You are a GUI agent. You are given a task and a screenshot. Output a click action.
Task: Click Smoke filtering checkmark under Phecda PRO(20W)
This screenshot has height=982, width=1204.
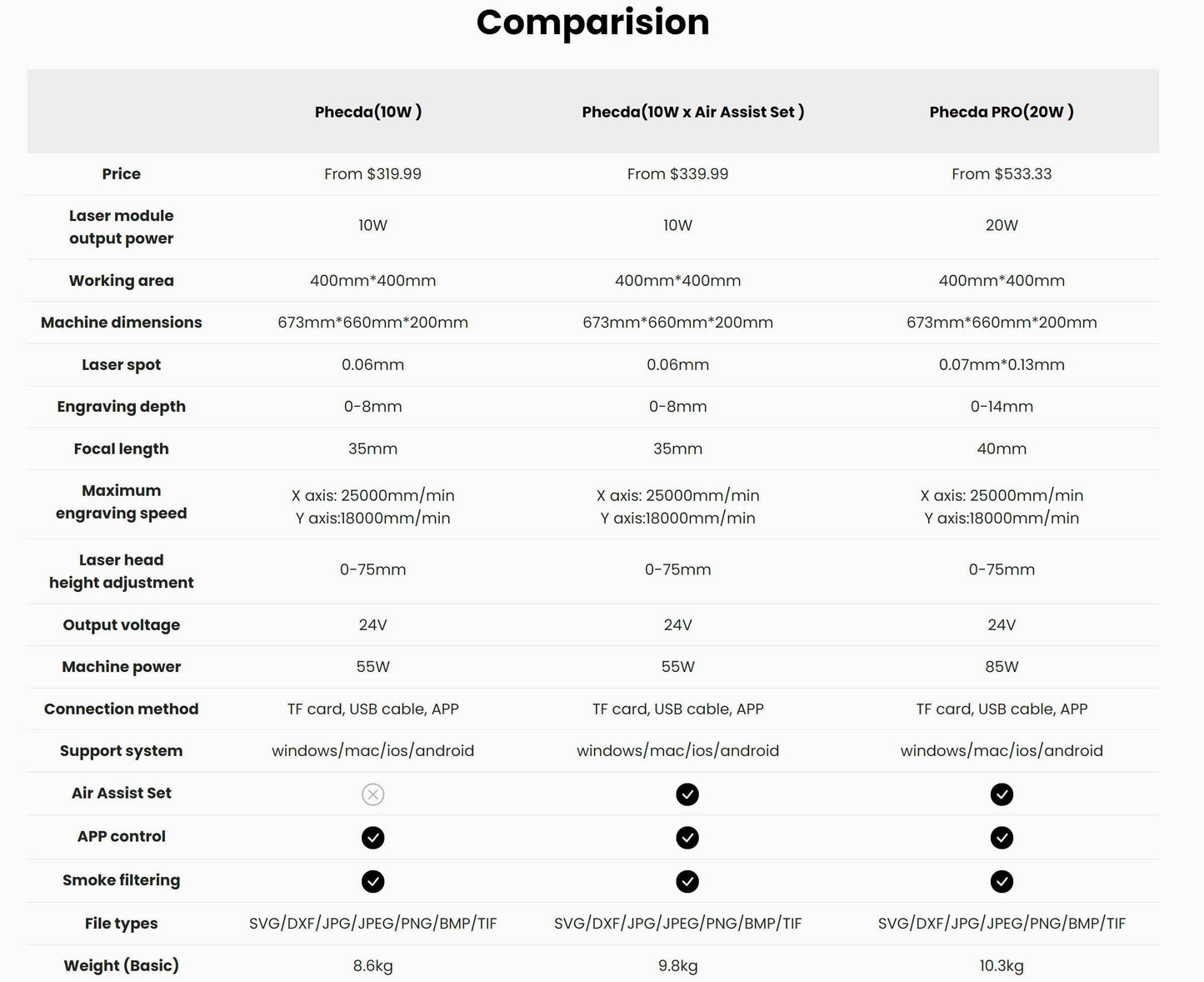click(x=1002, y=881)
